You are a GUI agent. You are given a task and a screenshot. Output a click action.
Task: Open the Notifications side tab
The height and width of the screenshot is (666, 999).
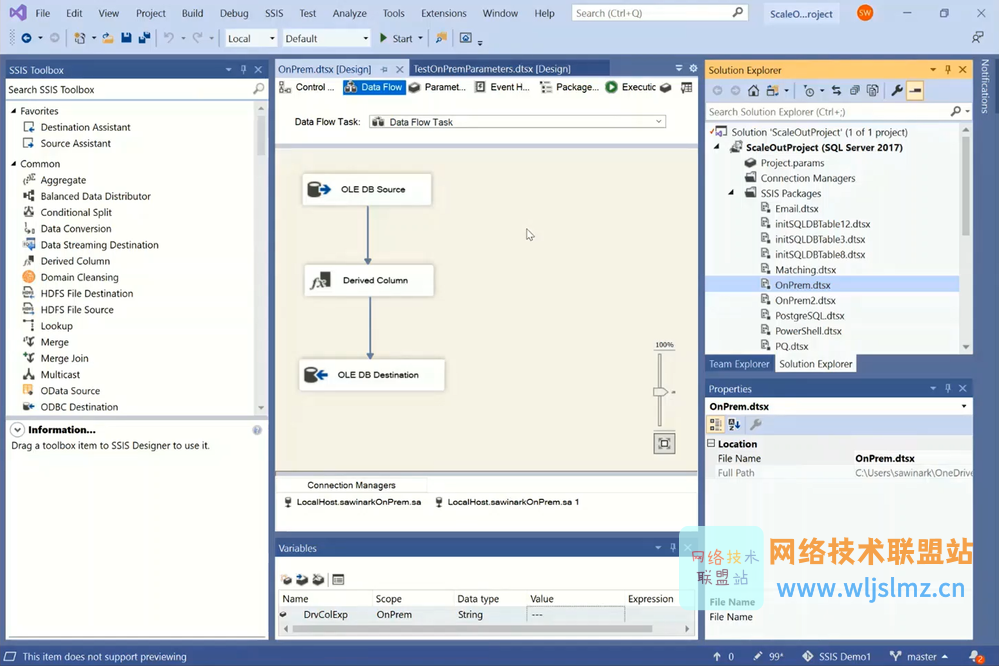click(x=985, y=85)
